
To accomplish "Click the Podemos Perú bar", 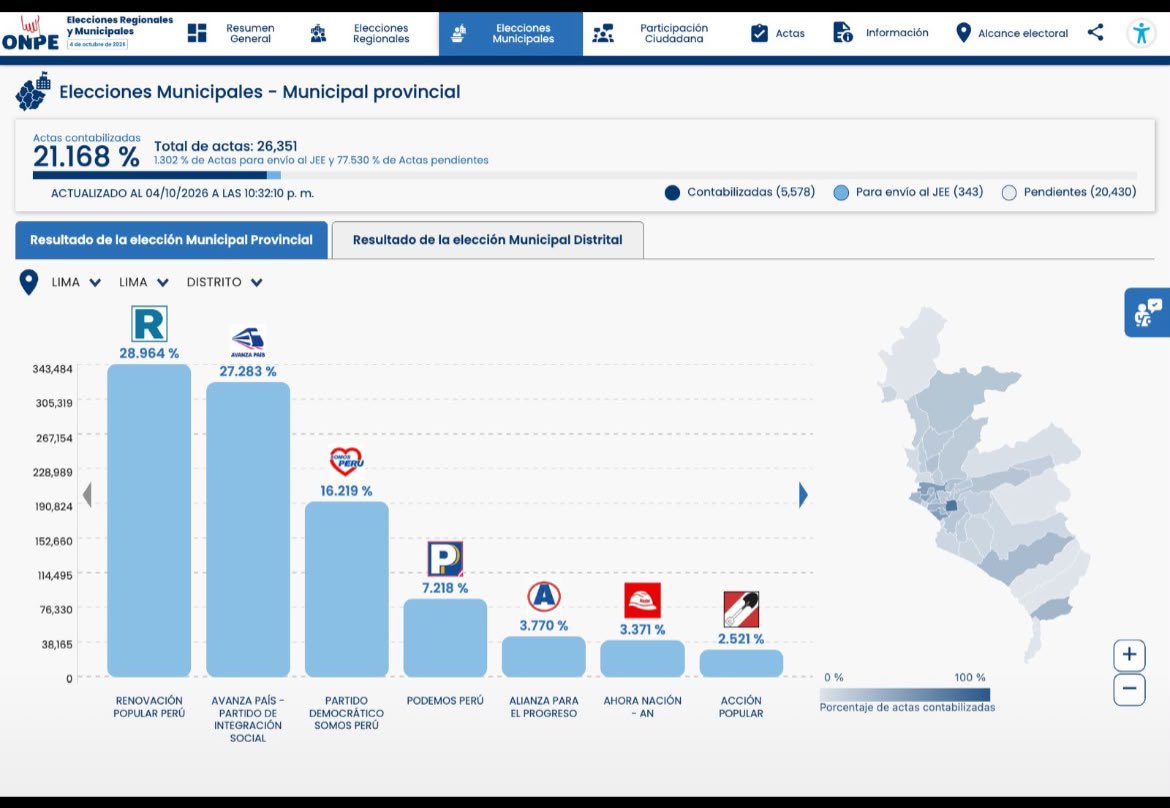I will pyautogui.click(x=445, y=638).
